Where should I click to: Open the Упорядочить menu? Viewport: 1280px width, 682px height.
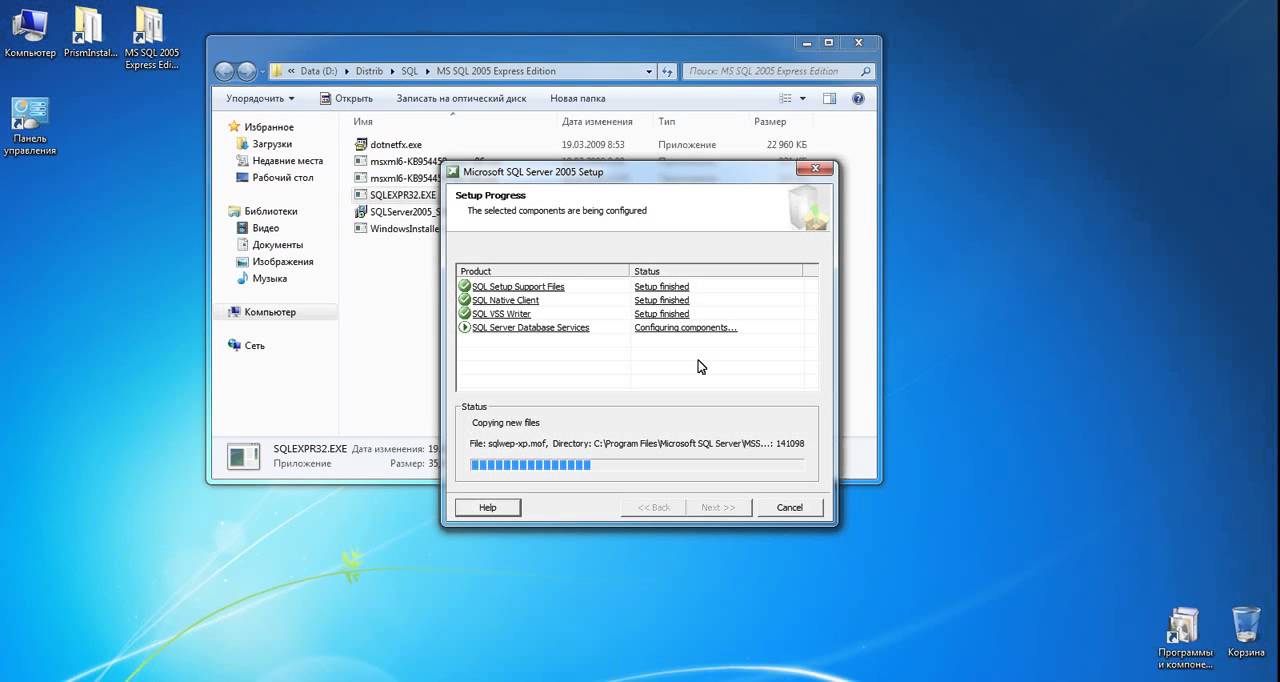(x=260, y=99)
